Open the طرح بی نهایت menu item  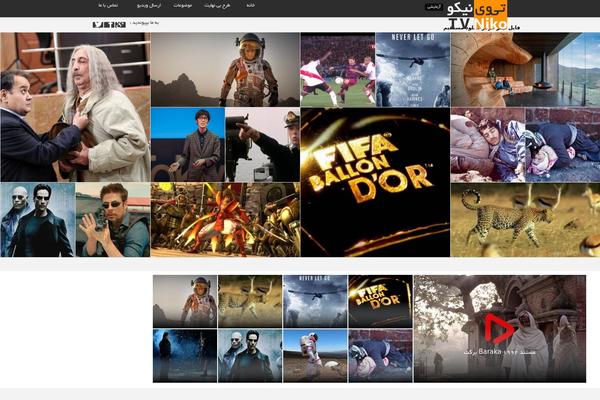(x=217, y=5)
